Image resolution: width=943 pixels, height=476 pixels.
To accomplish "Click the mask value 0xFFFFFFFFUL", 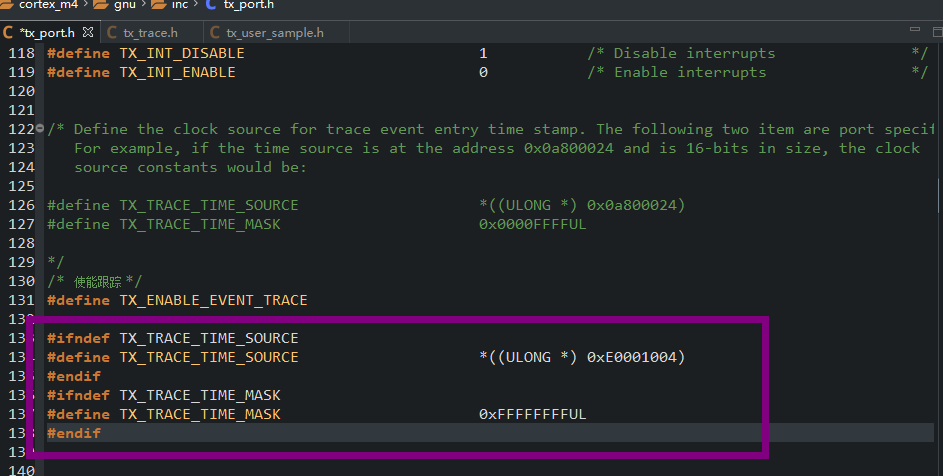I will click(532, 415).
